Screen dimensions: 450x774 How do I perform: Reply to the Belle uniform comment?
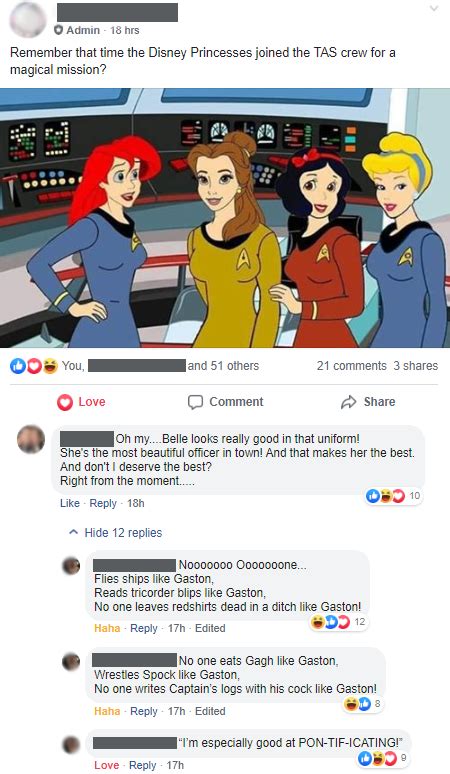tap(103, 503)
